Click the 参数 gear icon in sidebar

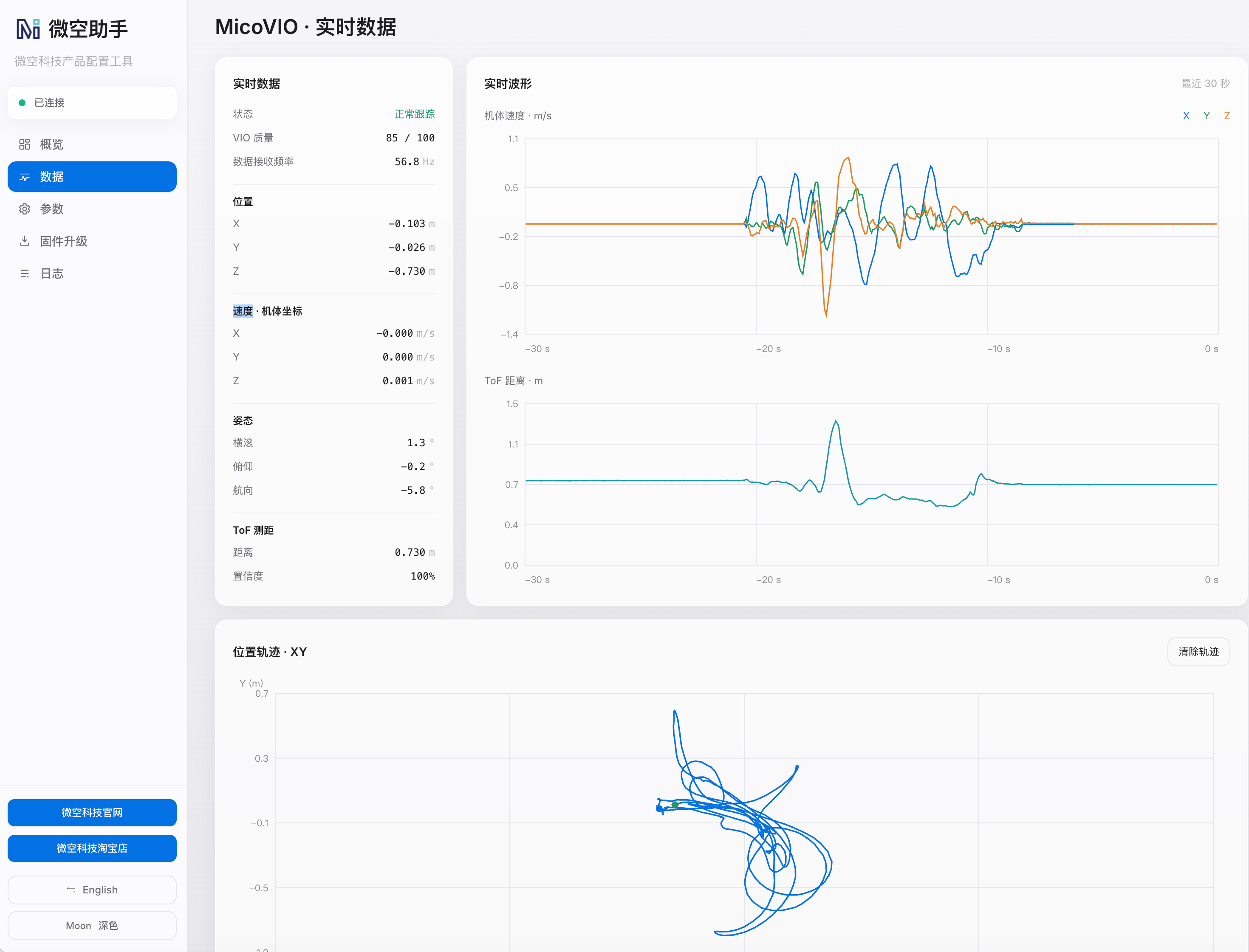(24, 209)
